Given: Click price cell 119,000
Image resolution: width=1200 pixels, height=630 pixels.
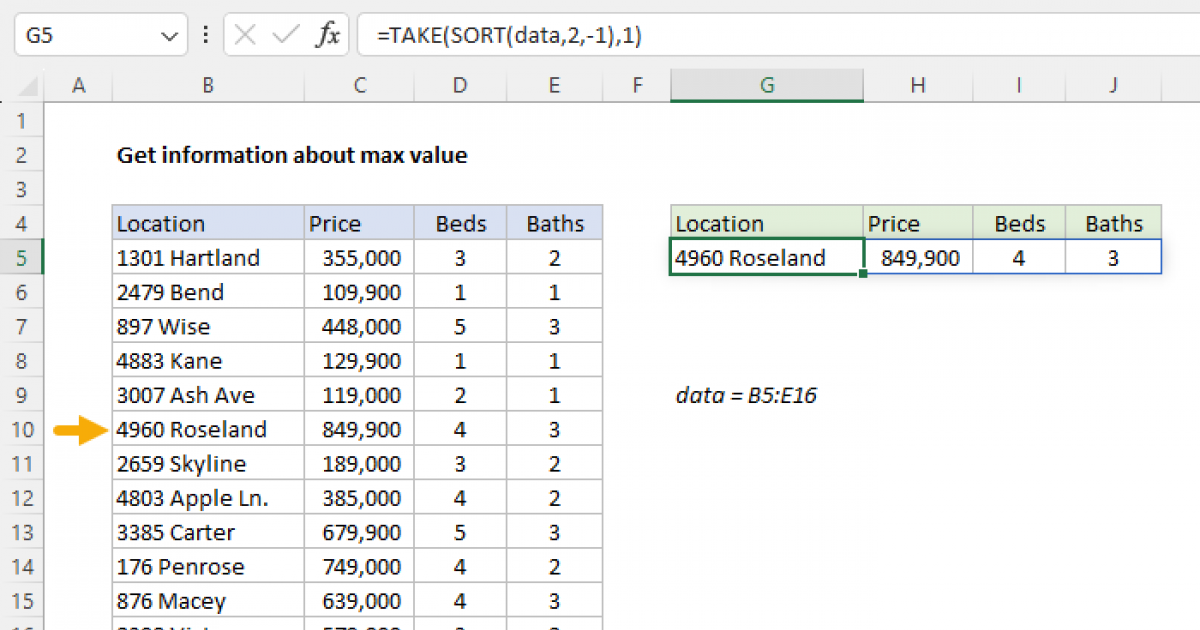Looking at the screenshot, I should coord(359,395).
